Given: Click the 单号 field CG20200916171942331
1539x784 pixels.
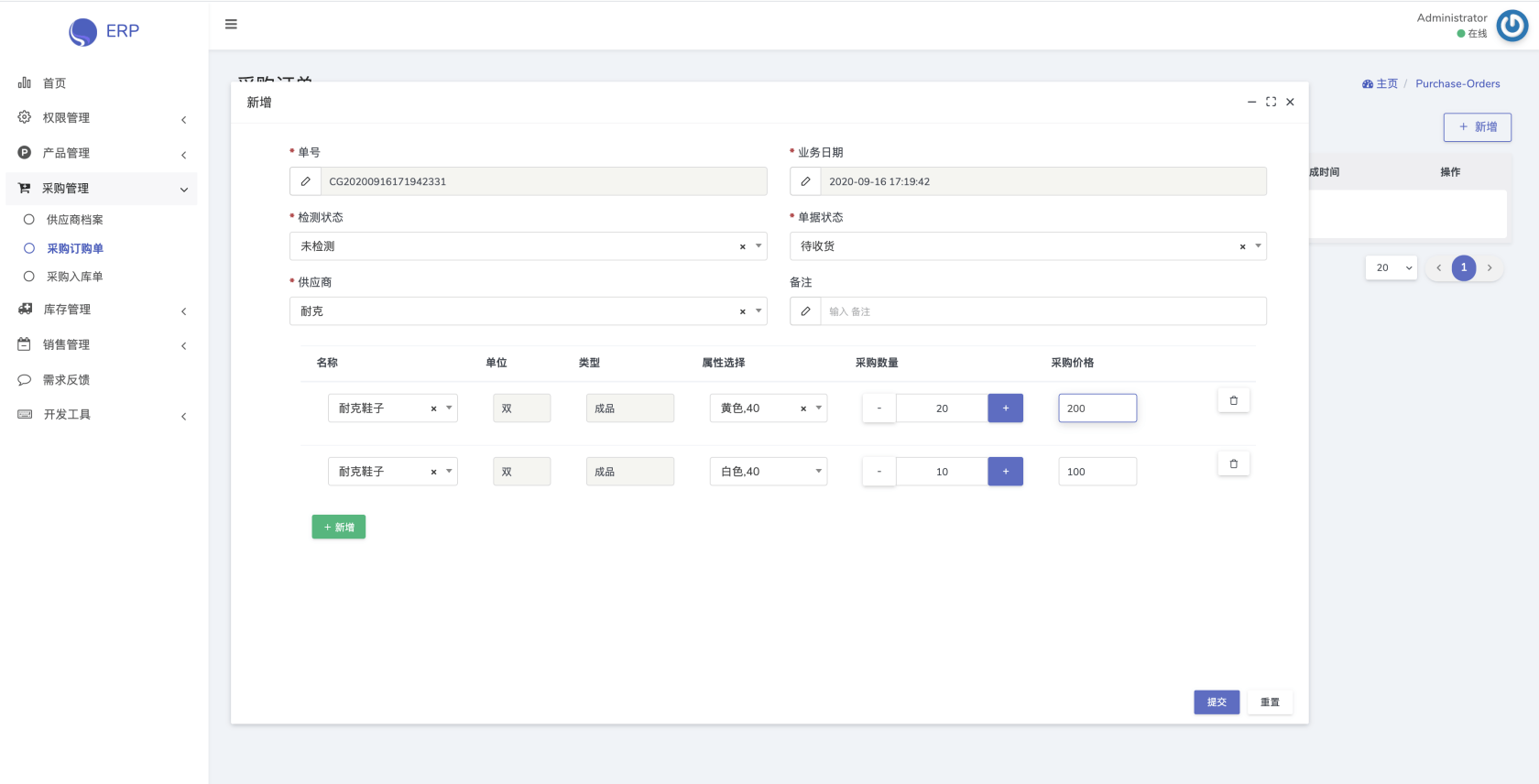Looking at the screenshot, I should [544, 181].
